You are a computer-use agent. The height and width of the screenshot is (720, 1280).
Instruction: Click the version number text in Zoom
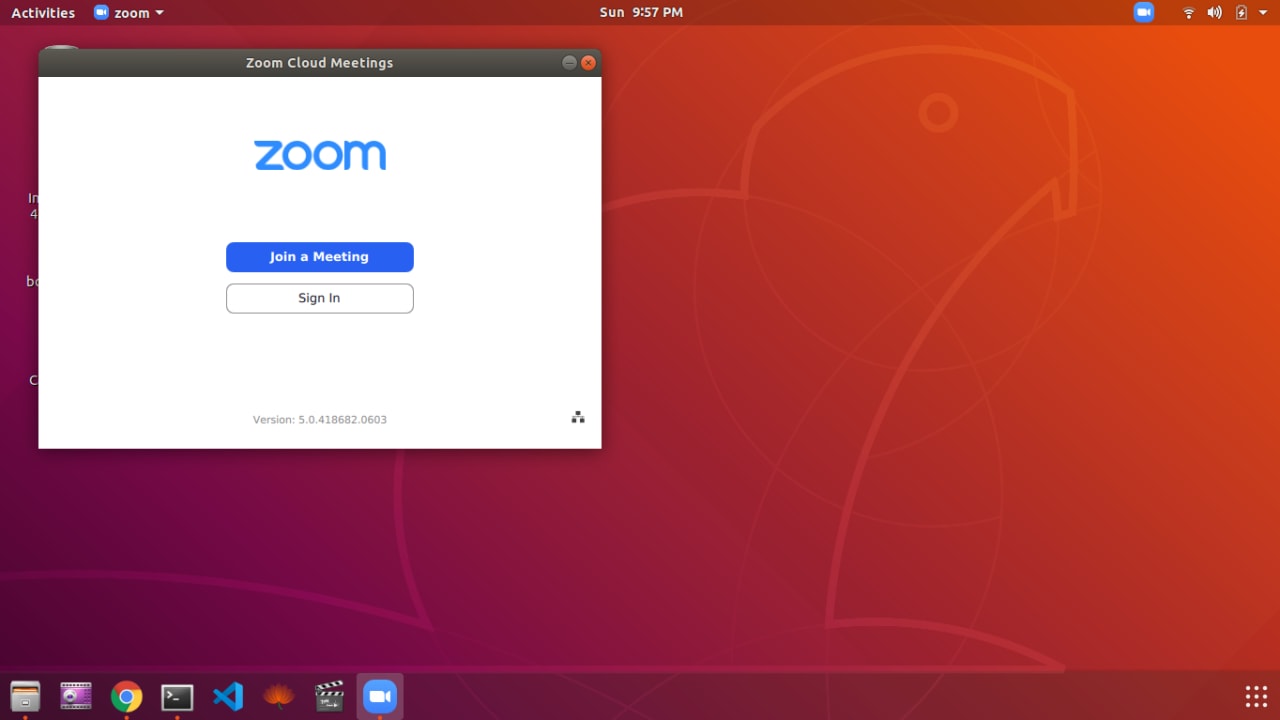coord(320,419)
